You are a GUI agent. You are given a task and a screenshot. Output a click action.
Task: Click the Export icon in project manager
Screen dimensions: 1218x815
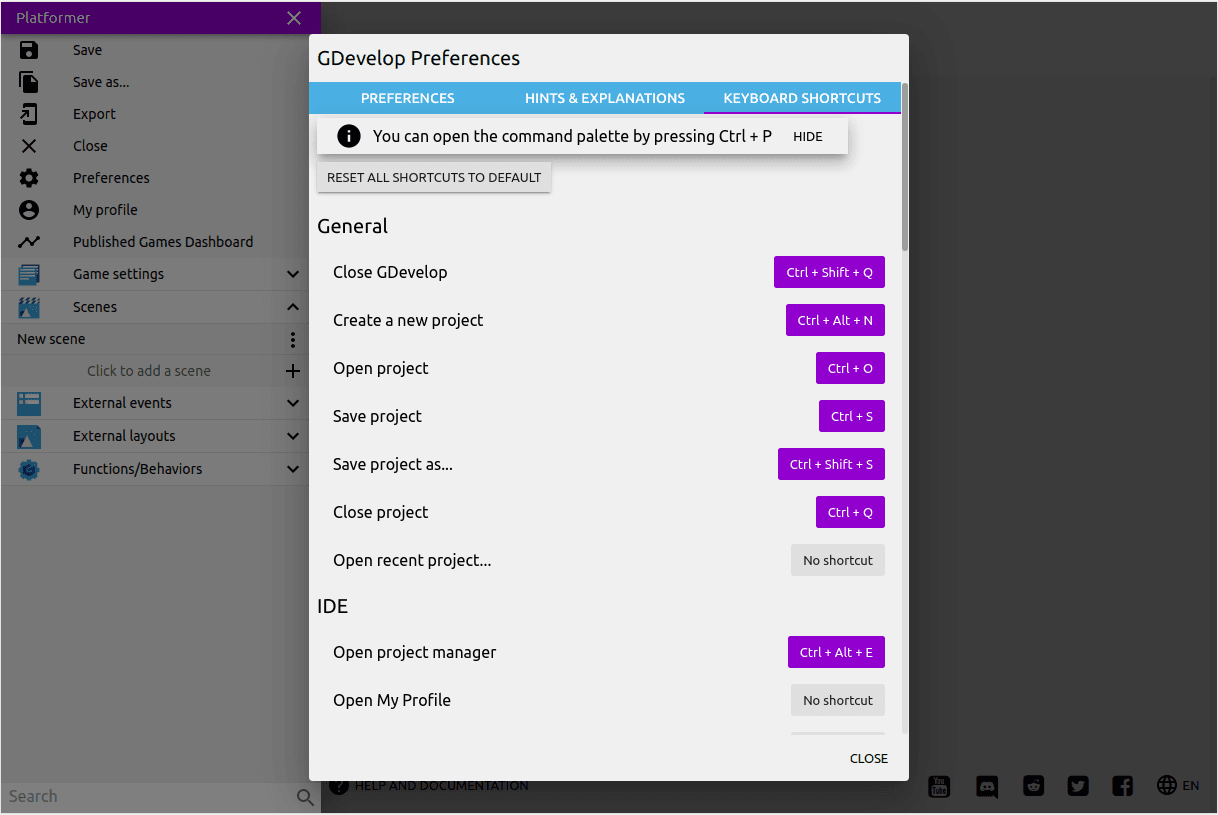point(29,114)
